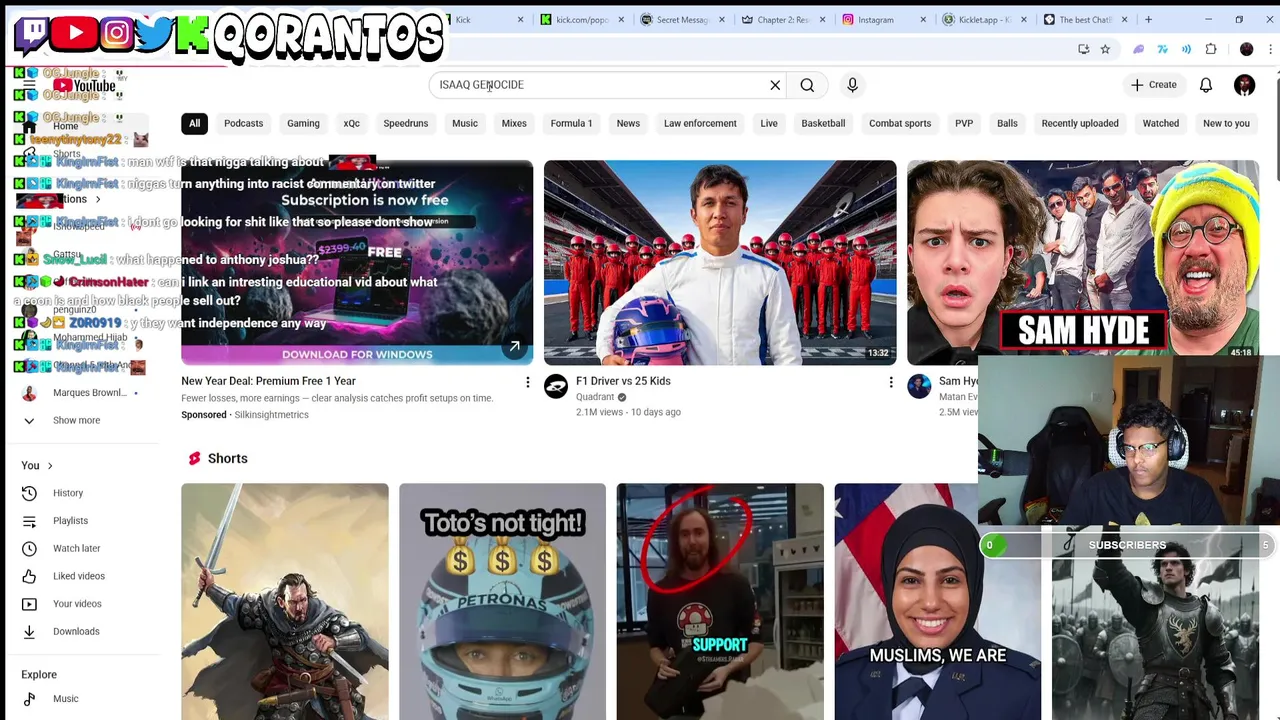The image size is (1280, 720).
Task: Select the Recently uploaded chip
Action: [x=1080, y=123]
